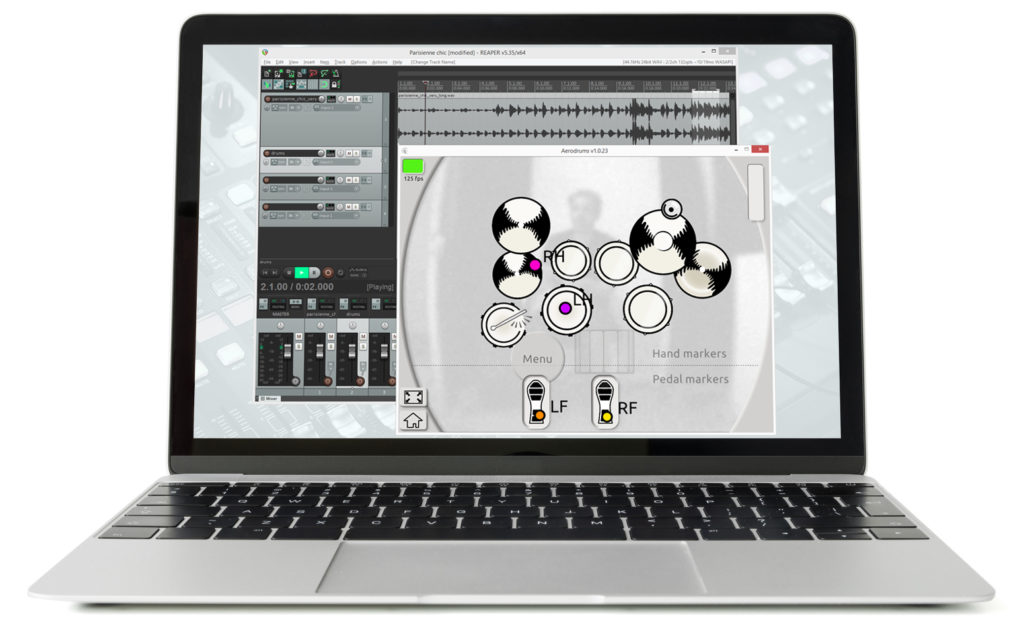This screenshot has height=620, width=1024.
Task: Click the Aerodrums home icon
Action: pos(413,420)
